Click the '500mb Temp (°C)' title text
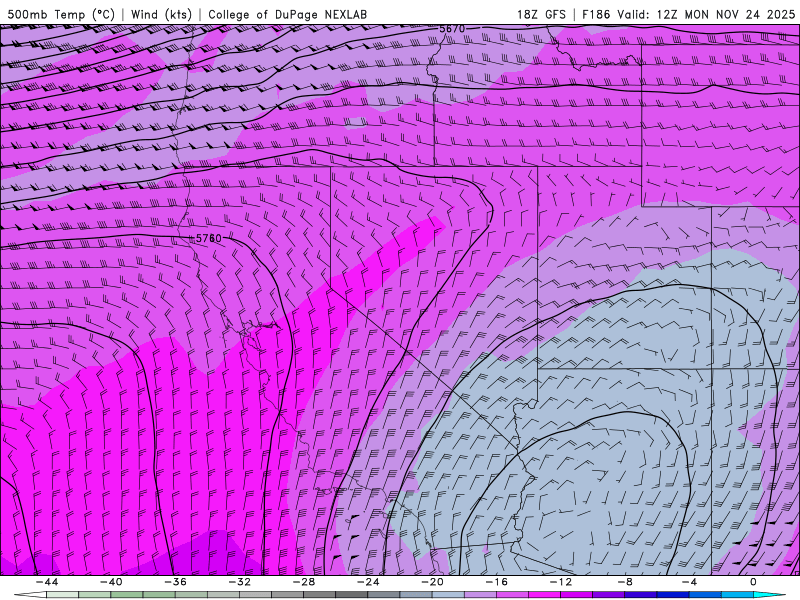 tap(62, 14)
